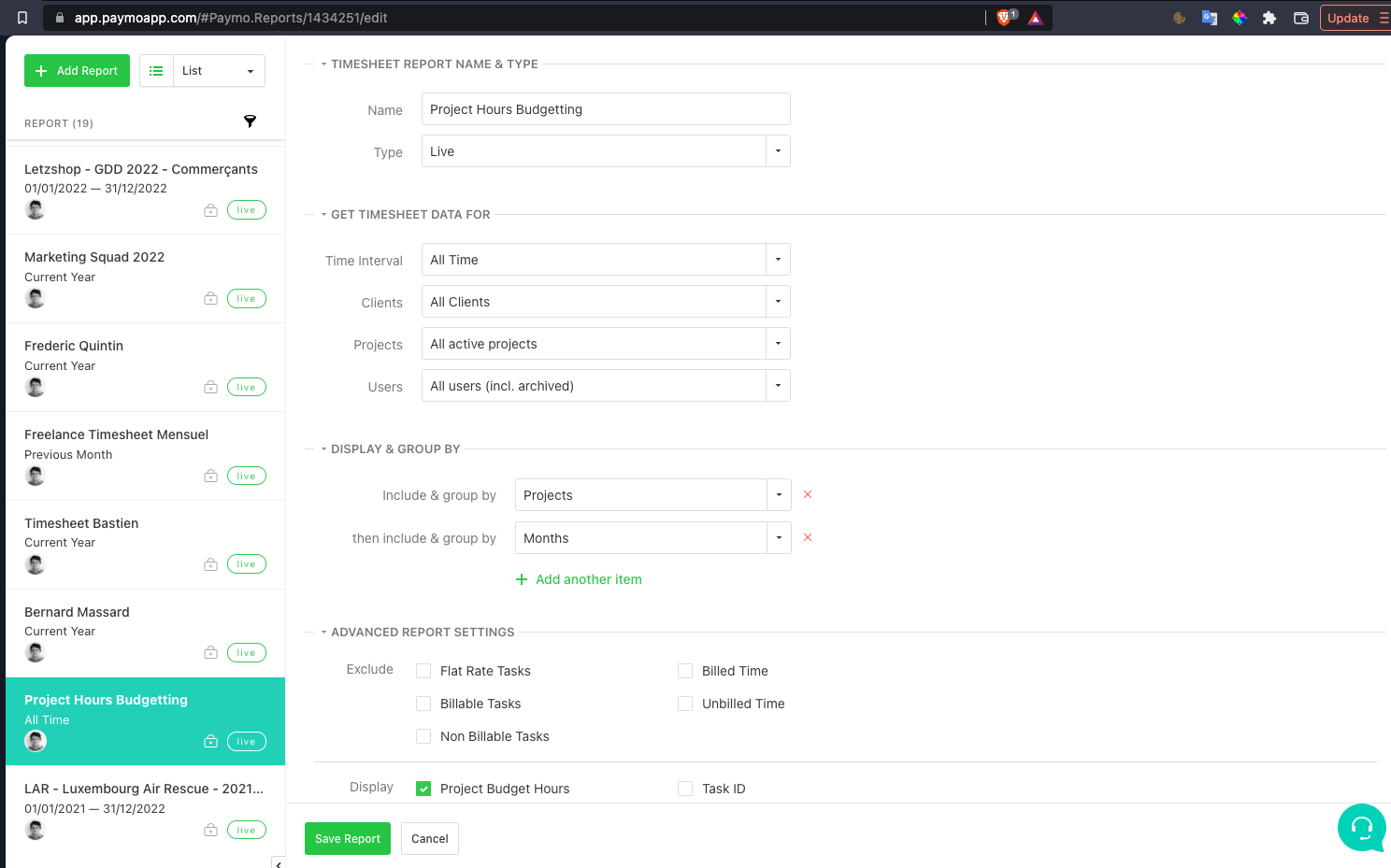This screenshot has width=1391, height=868.
Task: Click the report filter funnel icon
Action: point(250,121)
